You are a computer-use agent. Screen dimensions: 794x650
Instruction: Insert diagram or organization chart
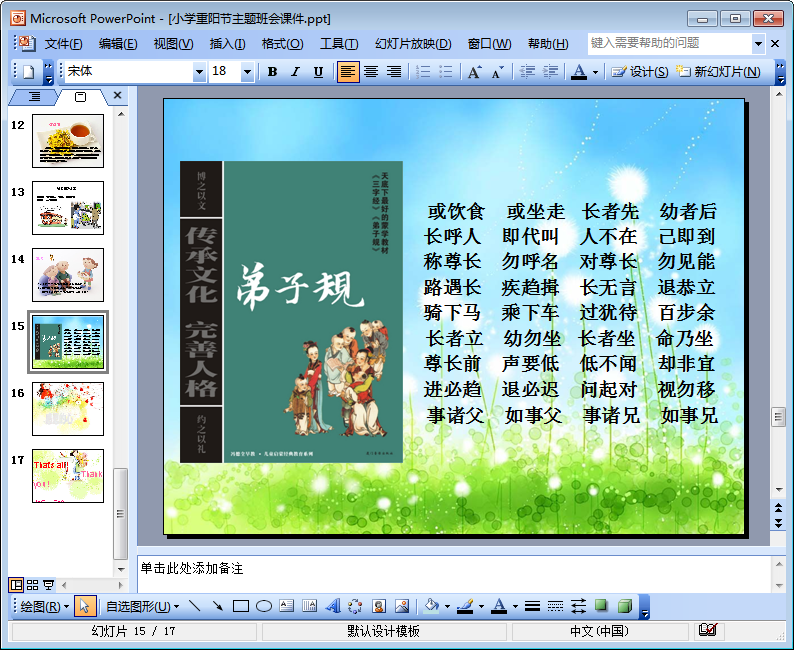(355, 606)
